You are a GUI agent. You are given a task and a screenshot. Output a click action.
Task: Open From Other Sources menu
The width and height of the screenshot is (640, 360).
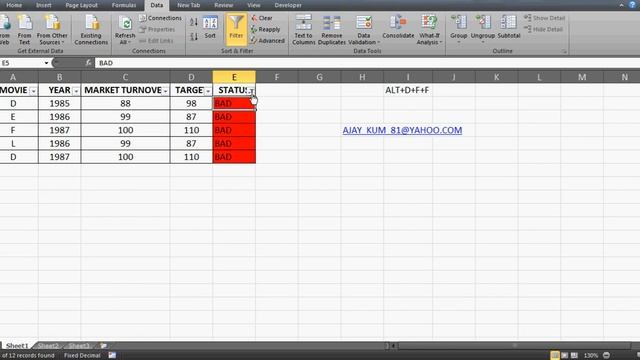coord(52,29)
